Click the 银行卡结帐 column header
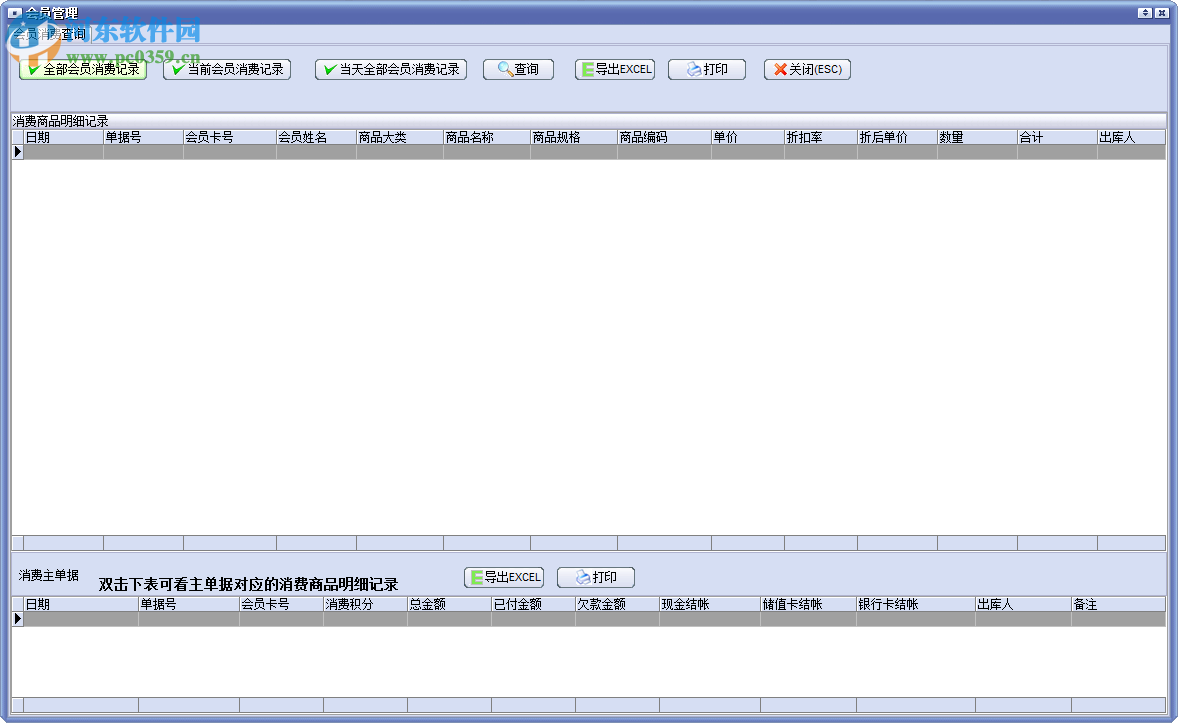 (x=916, y=604)
